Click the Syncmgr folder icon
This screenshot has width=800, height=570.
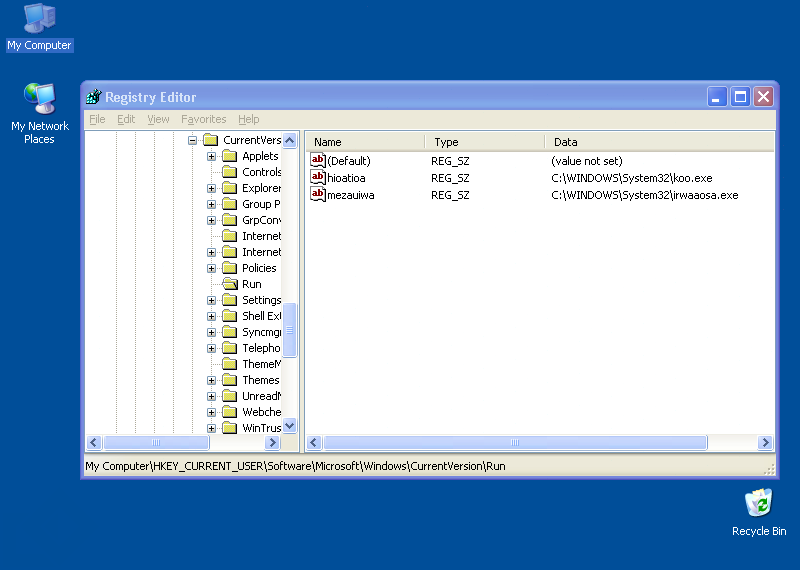tap(230, 332)
